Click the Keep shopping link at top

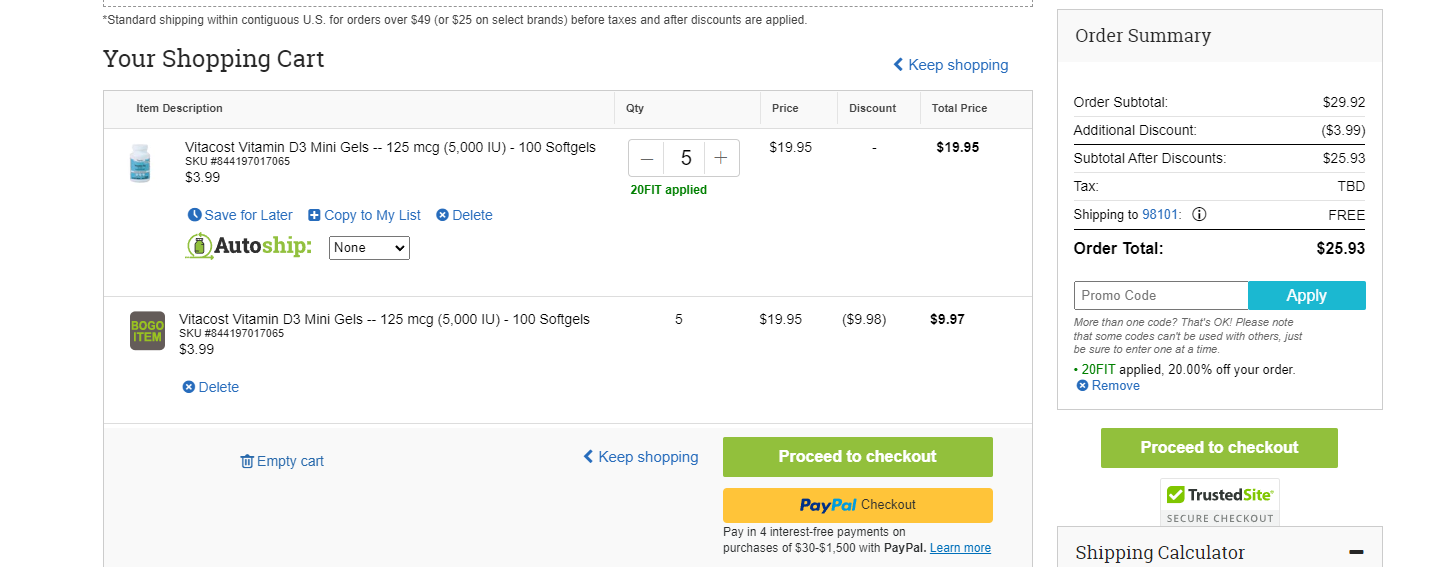951,65
